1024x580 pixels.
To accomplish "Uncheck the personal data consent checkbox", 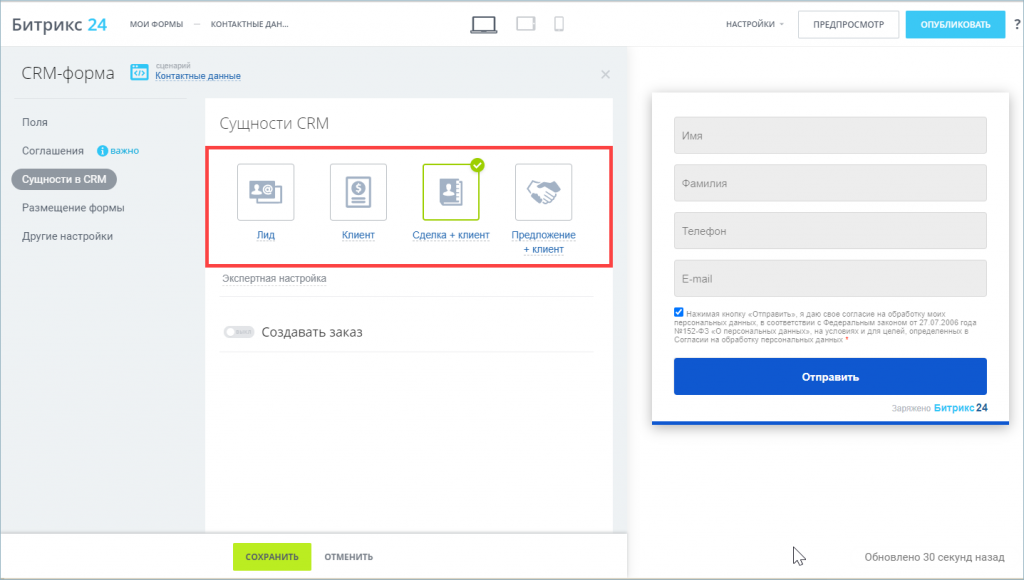I will coord(679,312).
